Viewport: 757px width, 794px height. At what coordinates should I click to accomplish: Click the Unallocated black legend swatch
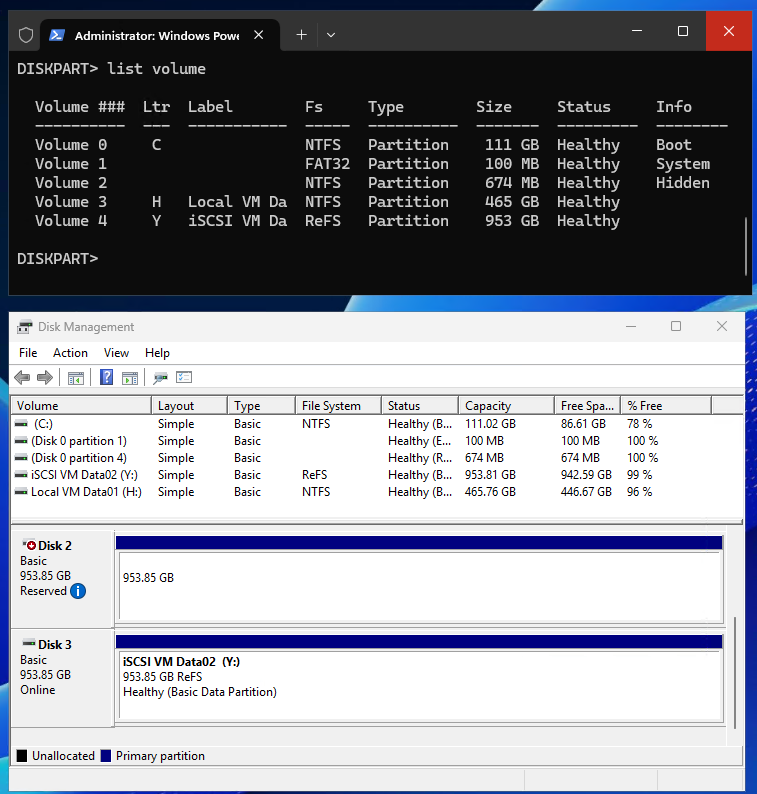22,756
